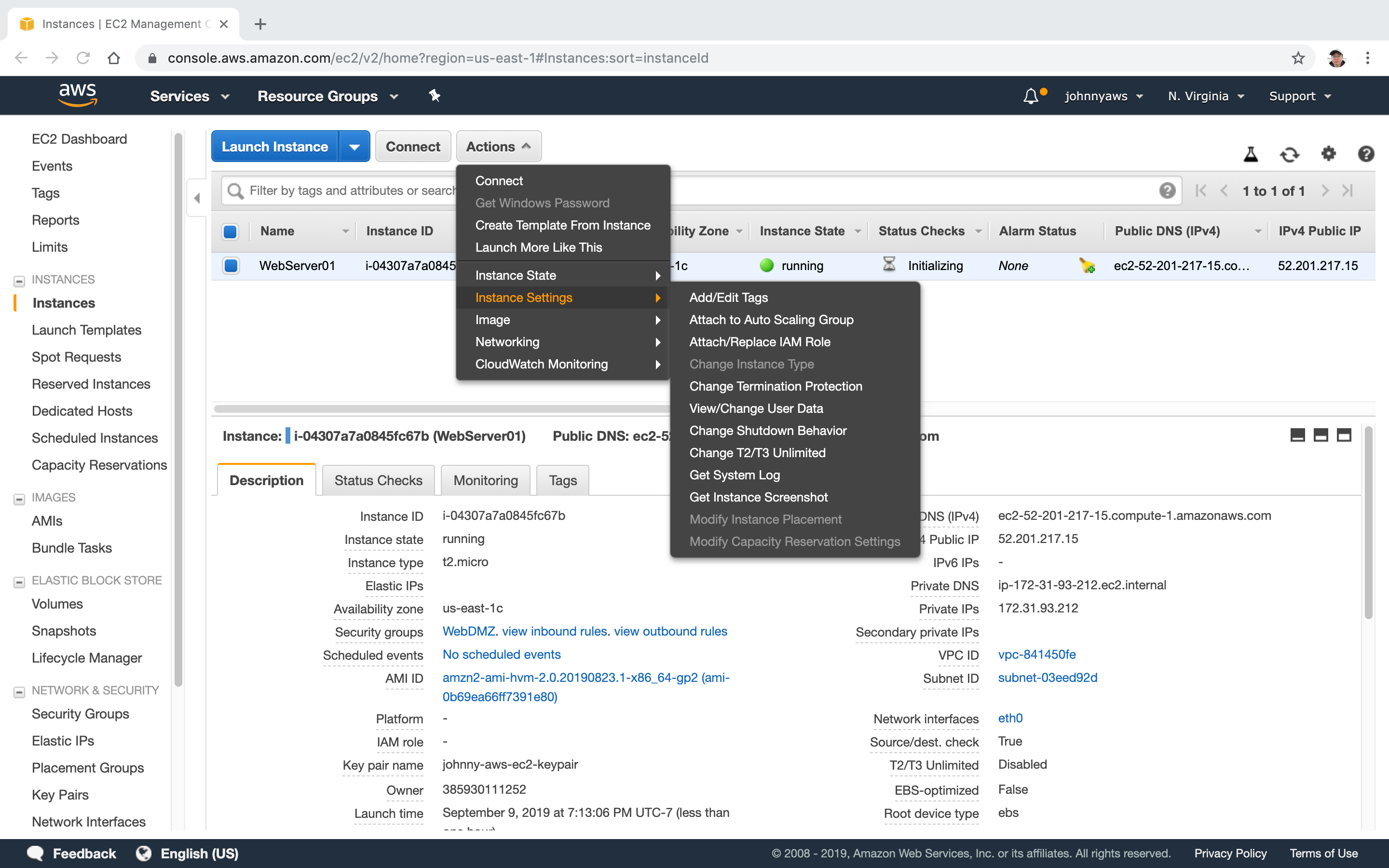Open the vpc-841450fe link
This screenshot has width=1389, height=868.
coord(1036,654)
